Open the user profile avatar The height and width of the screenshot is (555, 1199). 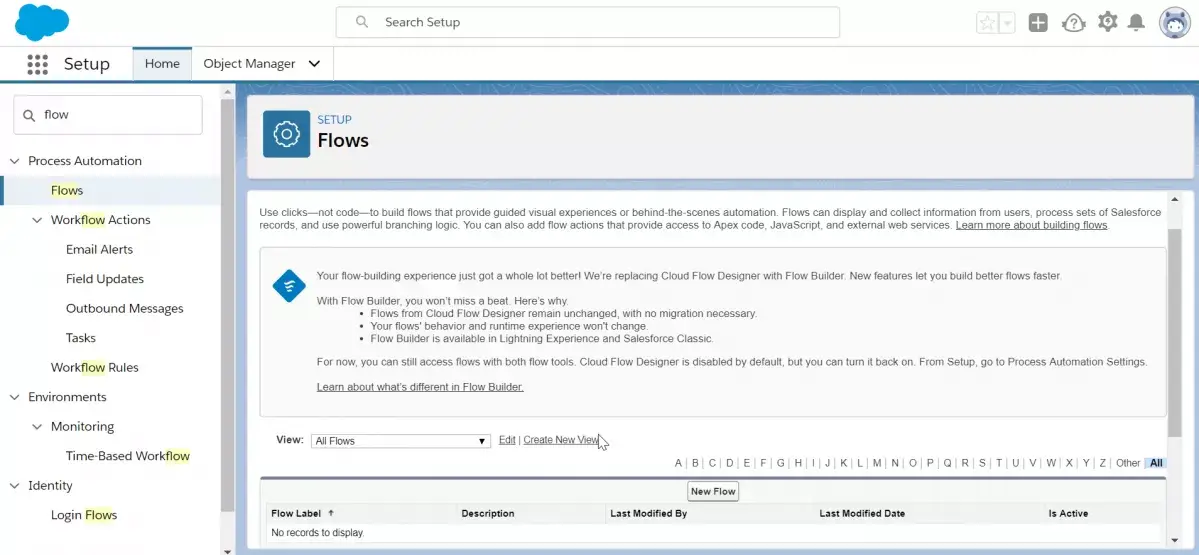(x=1175, y=23)
